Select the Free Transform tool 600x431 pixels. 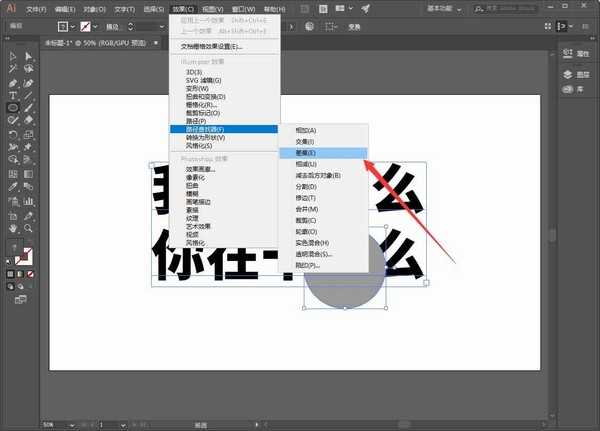pyautogui.click(x=28, y=147)
